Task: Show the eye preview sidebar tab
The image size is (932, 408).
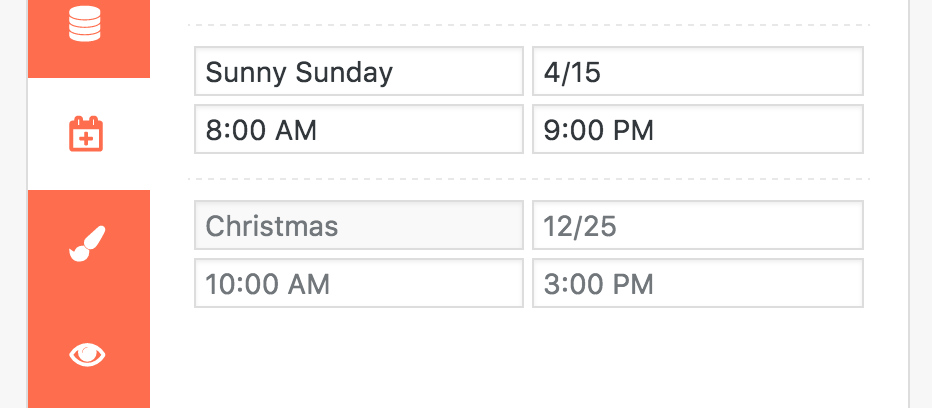Action: (89, 354)
